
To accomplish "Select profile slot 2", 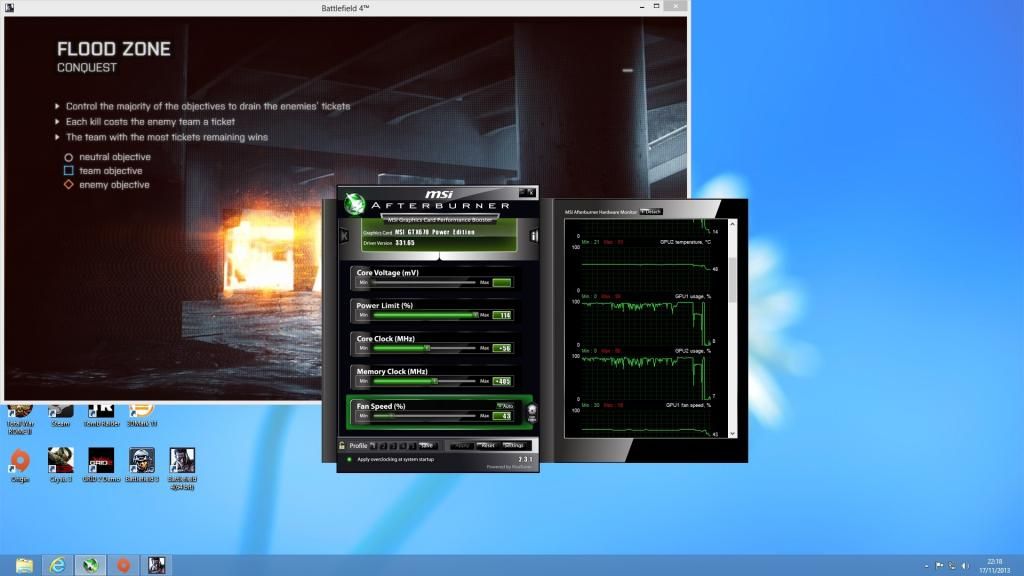I will 383,445.
